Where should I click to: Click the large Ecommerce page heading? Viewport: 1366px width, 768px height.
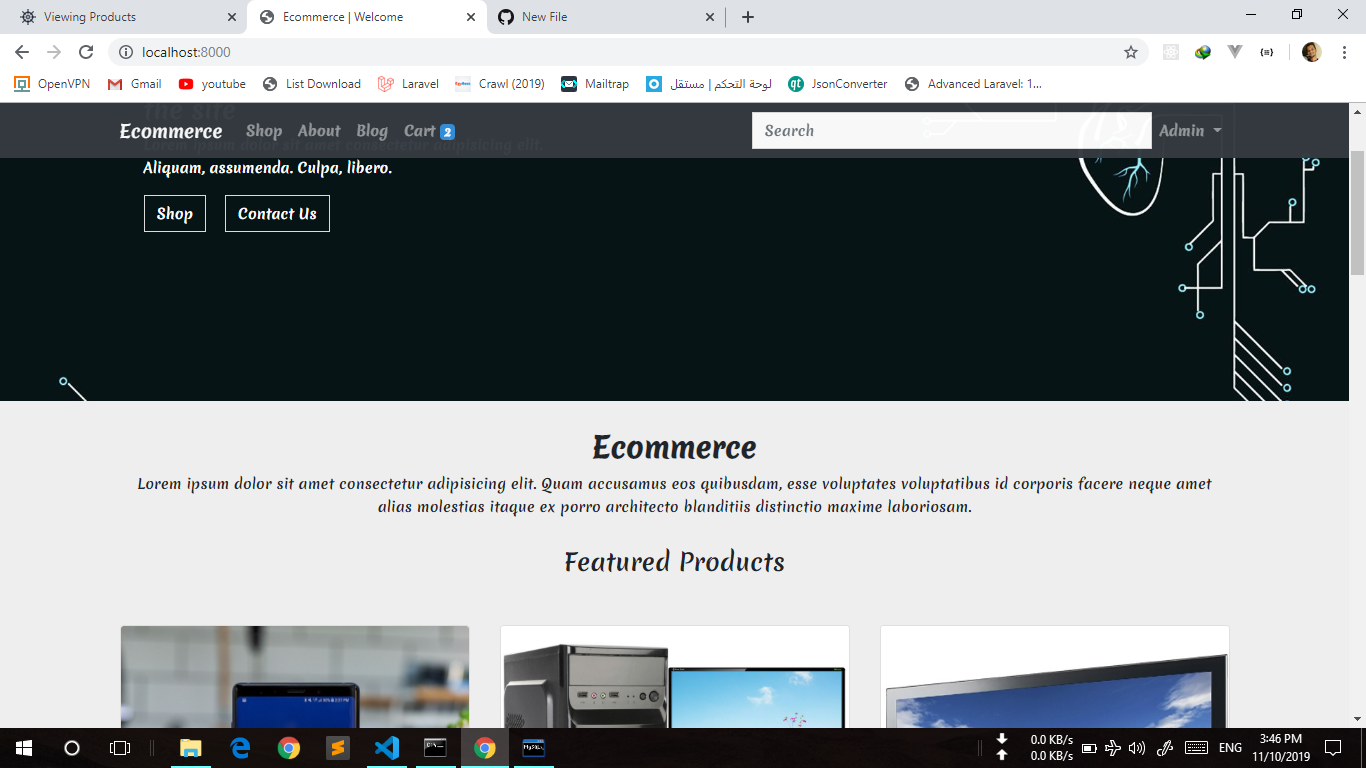point(674,447)
